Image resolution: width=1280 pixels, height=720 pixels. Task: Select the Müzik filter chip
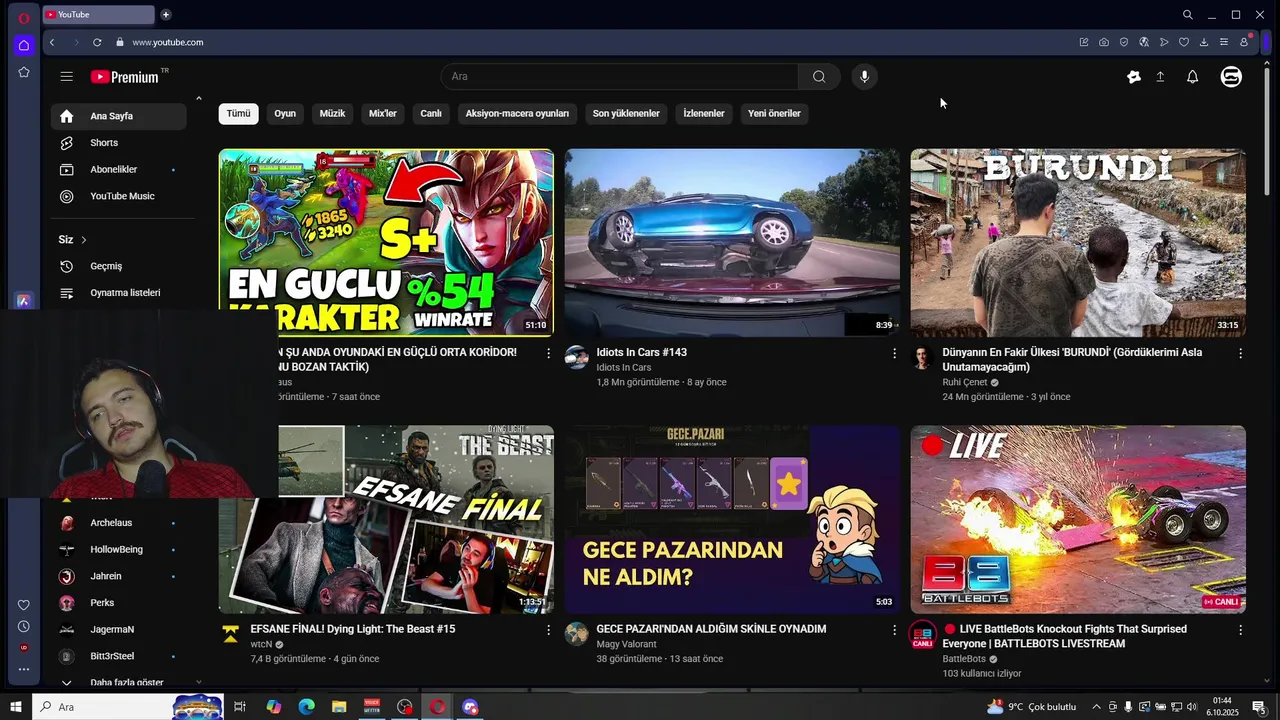tap(332, 114)
